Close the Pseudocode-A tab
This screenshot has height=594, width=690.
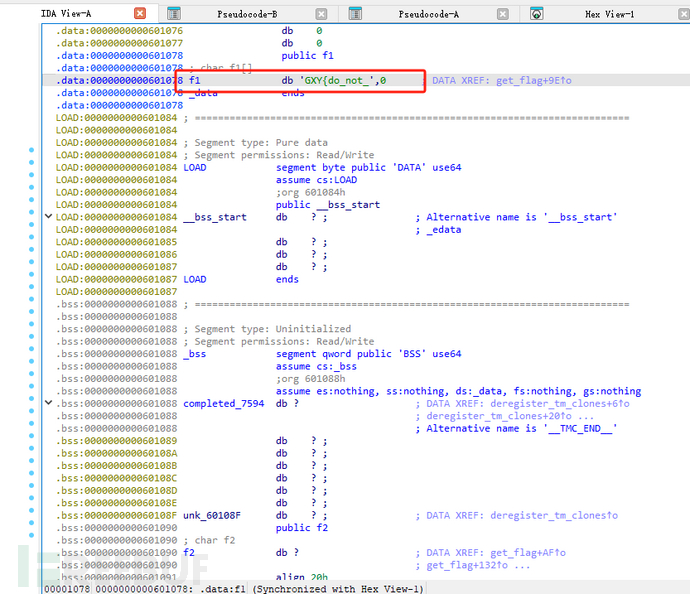coord(502,13)
